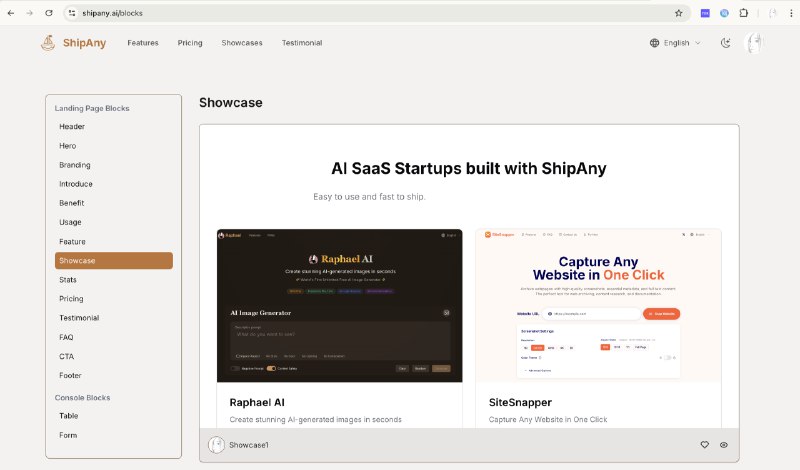800x470 pixels.
Task: Go back with the browser back arrow
Action: click(x=11, y=13)
